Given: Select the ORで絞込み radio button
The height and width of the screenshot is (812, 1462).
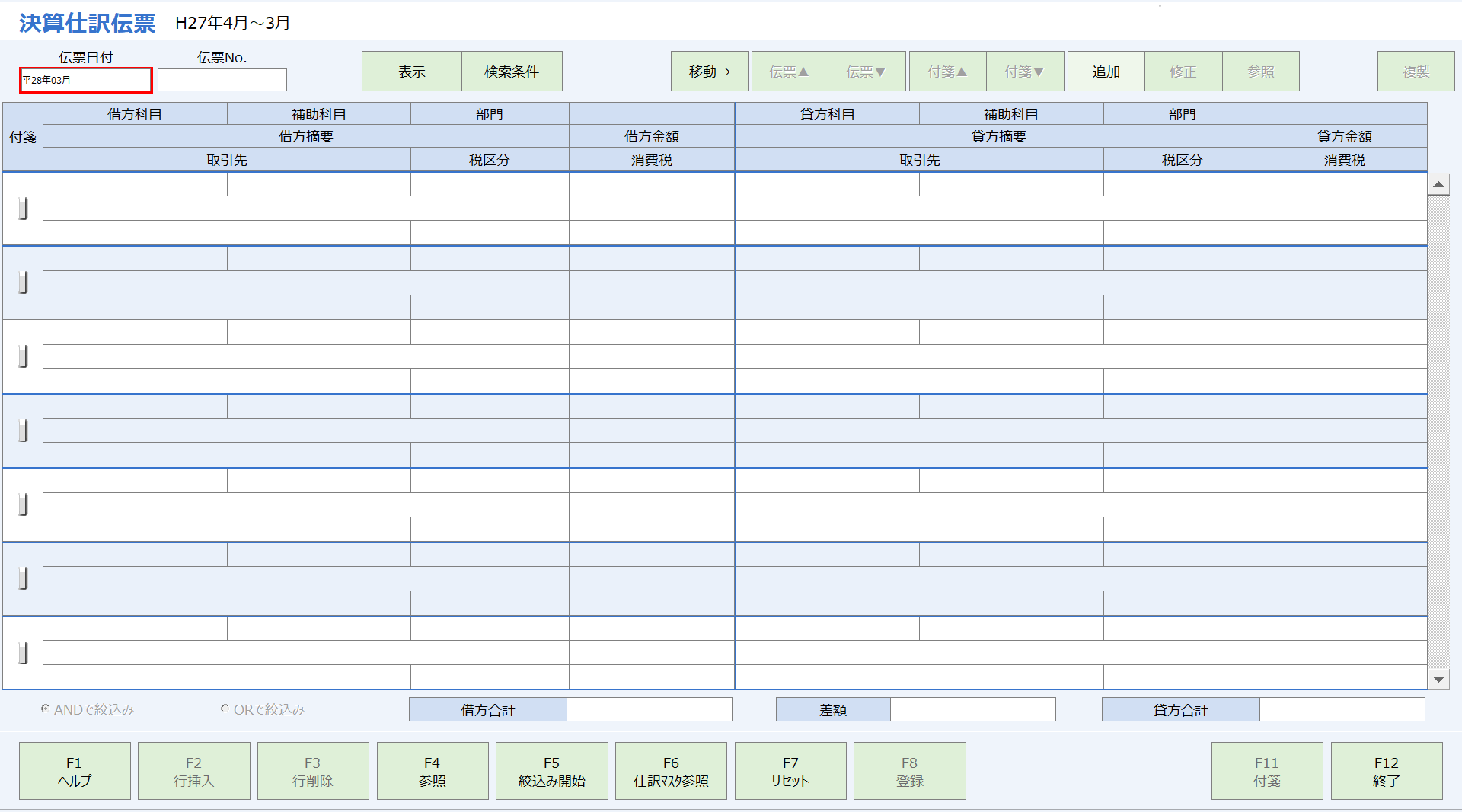Looking at the screenshot, I should [x=225, y=709].
